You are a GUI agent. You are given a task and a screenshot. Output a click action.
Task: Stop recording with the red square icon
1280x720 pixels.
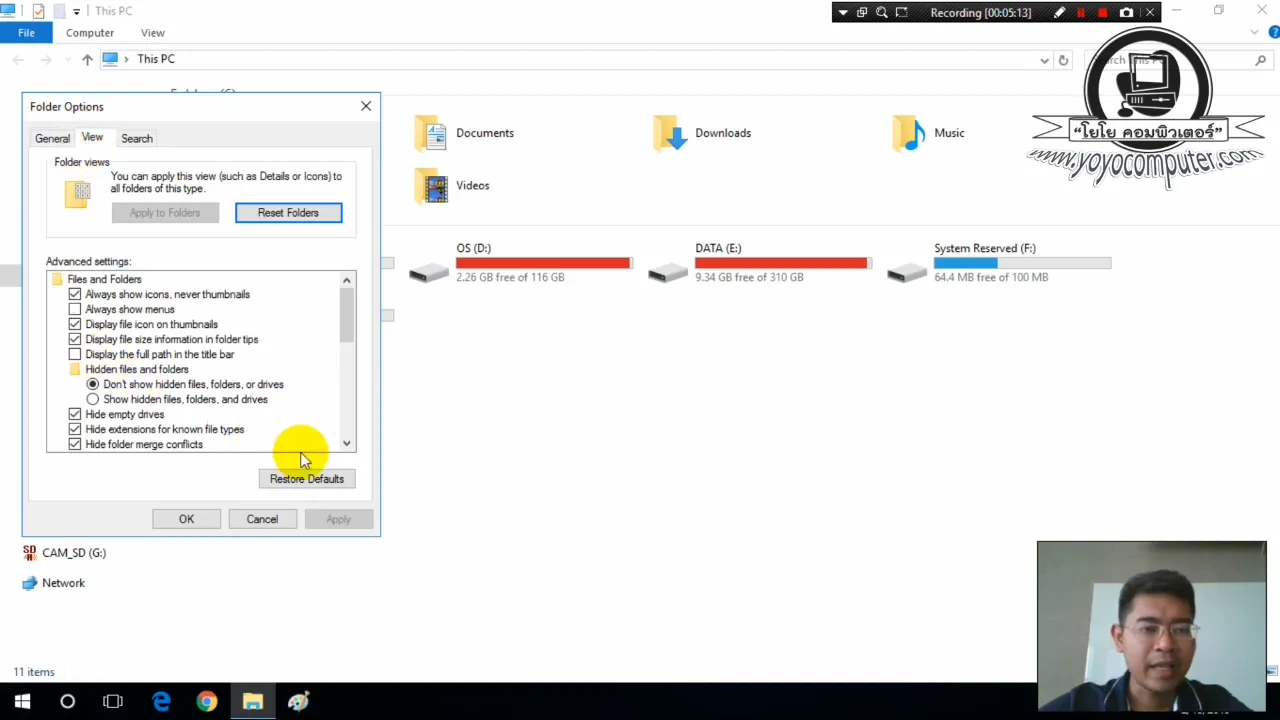pyautogui.click(x=1103, y=12)
